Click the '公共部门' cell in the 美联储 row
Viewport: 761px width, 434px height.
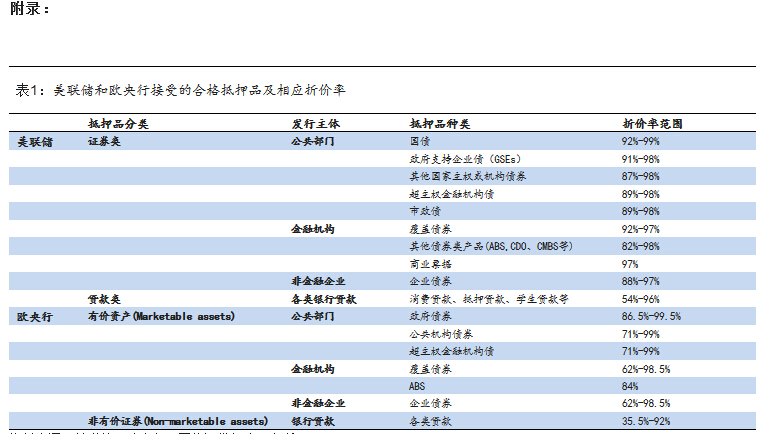pyautogui.click(x=313, y=141)
